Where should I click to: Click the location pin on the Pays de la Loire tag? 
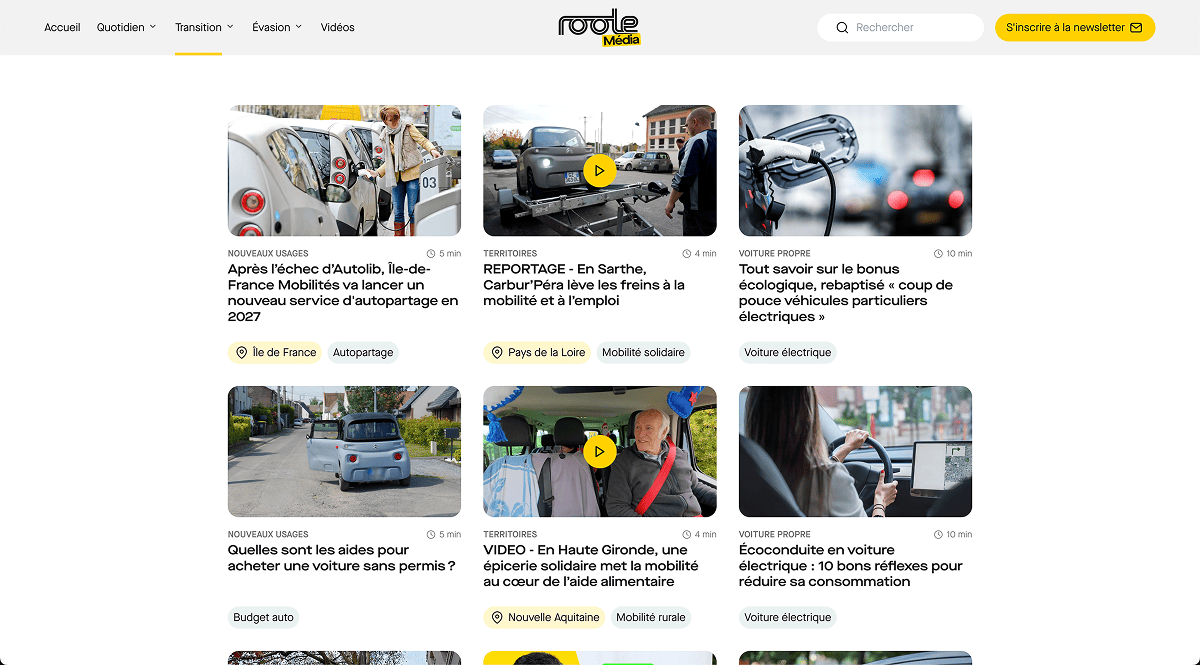click(498, 352)
